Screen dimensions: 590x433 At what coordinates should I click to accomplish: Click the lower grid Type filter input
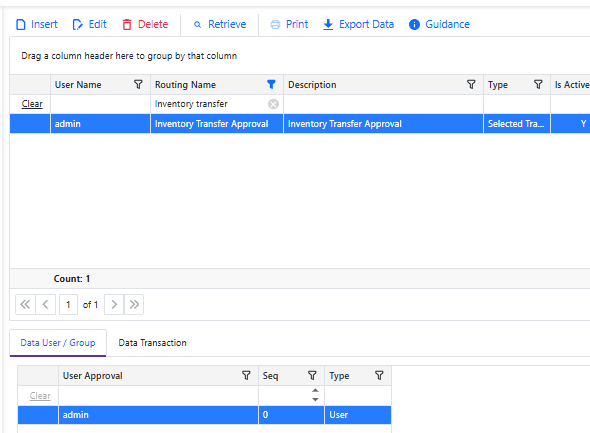[x=357, y=396]
